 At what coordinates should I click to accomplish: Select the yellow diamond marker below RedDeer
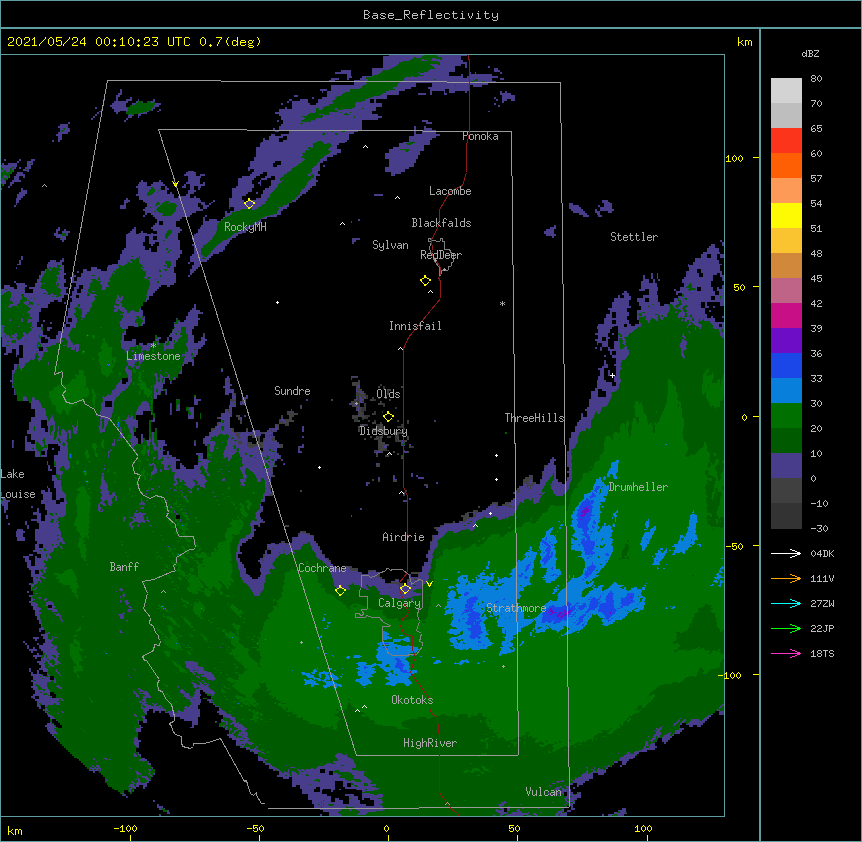point(425,281)
